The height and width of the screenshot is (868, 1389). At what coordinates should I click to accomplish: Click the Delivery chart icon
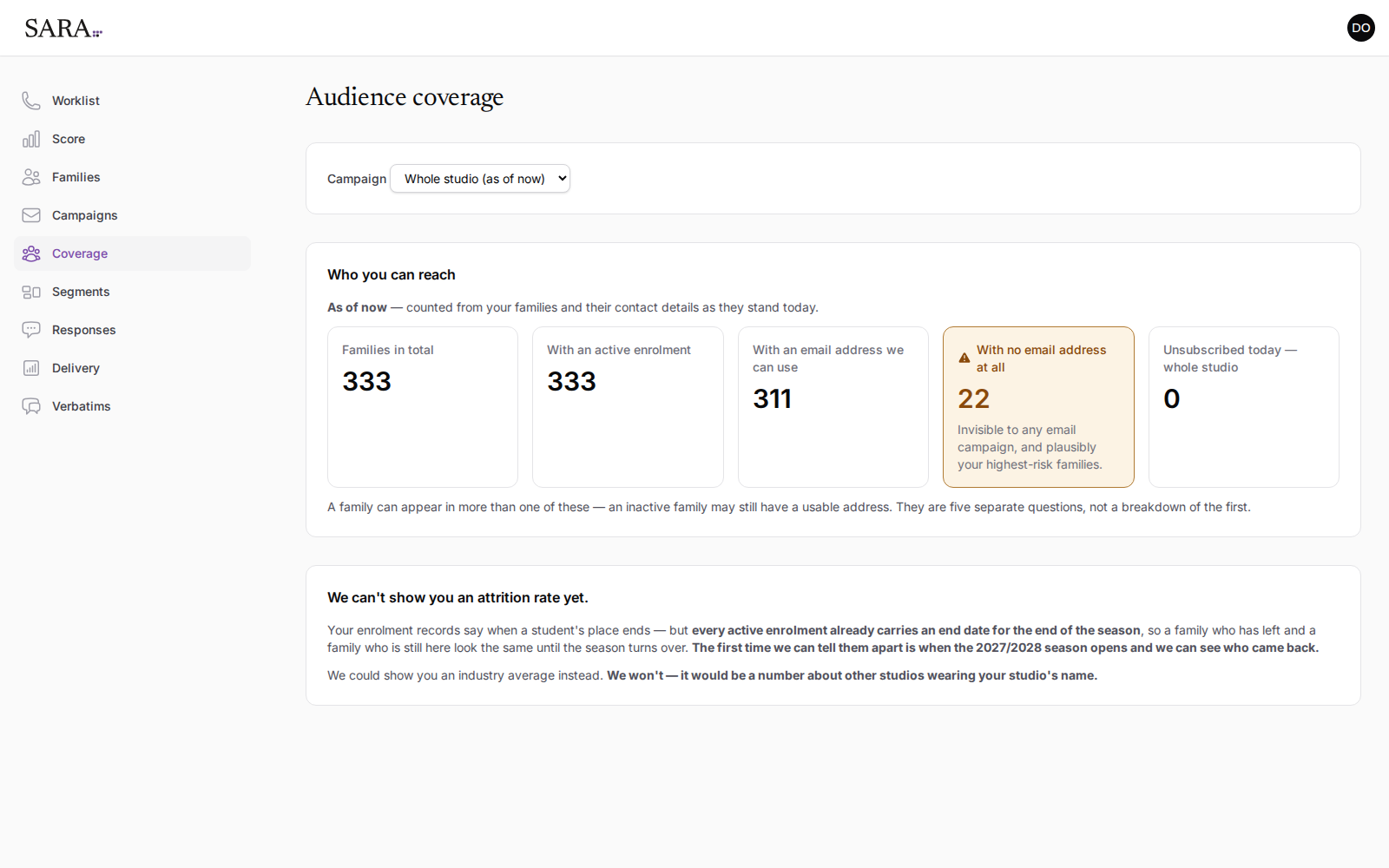(31, 368)
